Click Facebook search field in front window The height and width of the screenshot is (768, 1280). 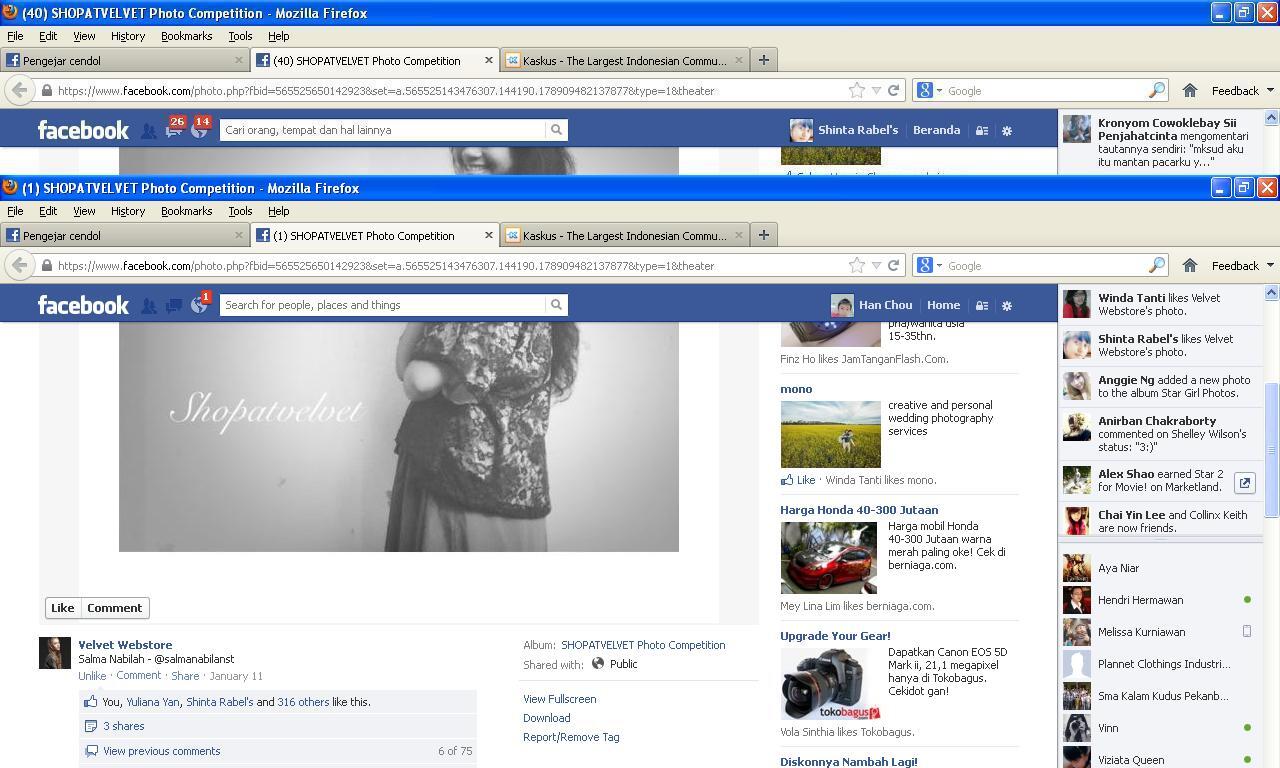tap(383, 305)
